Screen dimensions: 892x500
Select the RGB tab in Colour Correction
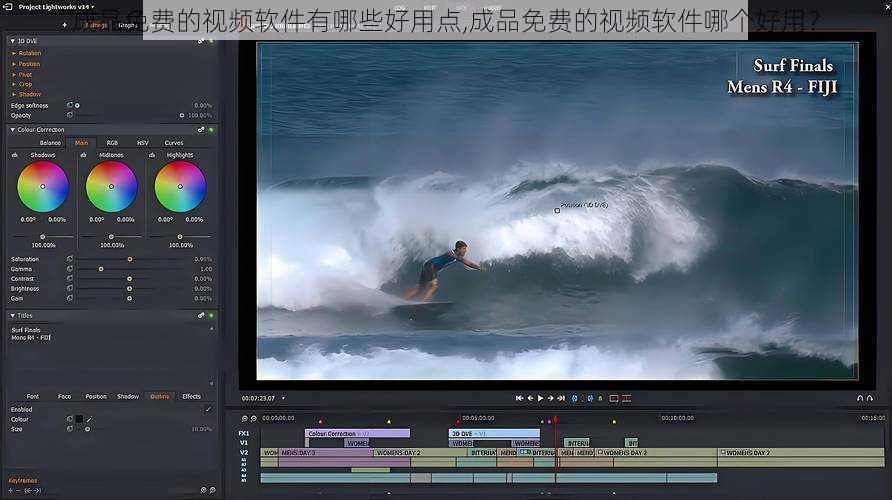[112, 143]
